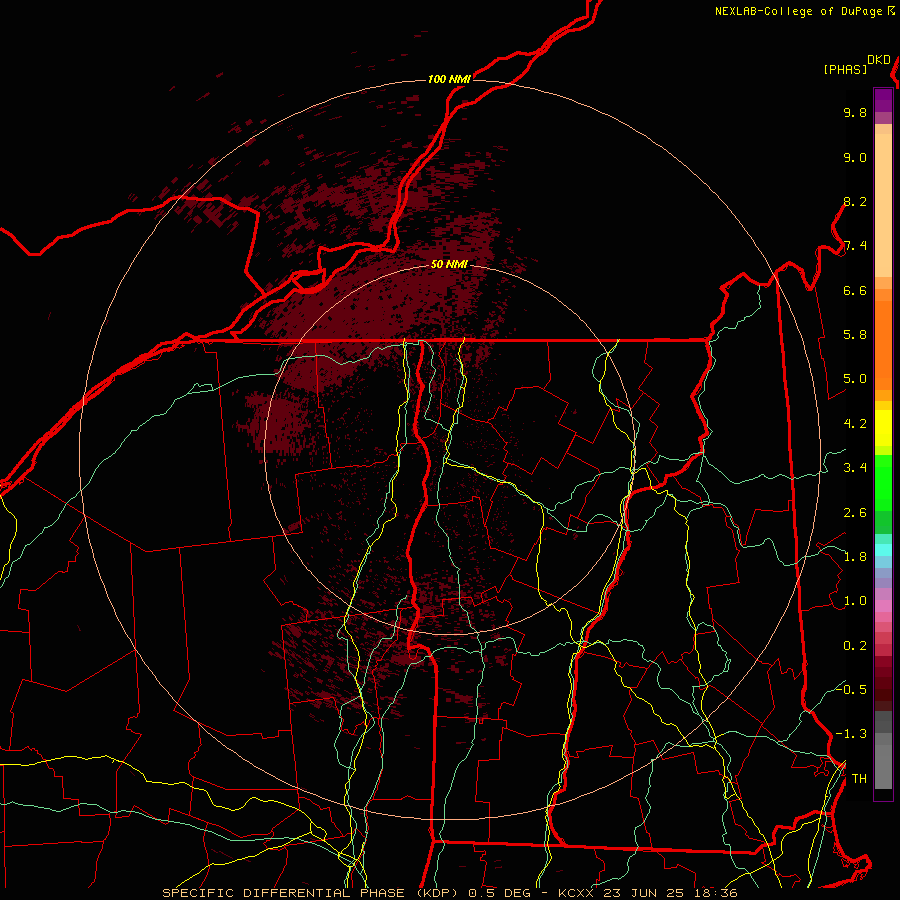900x900 pixels.
Task: Click the 9.8 scale value
Action: (x=855, y=112)
